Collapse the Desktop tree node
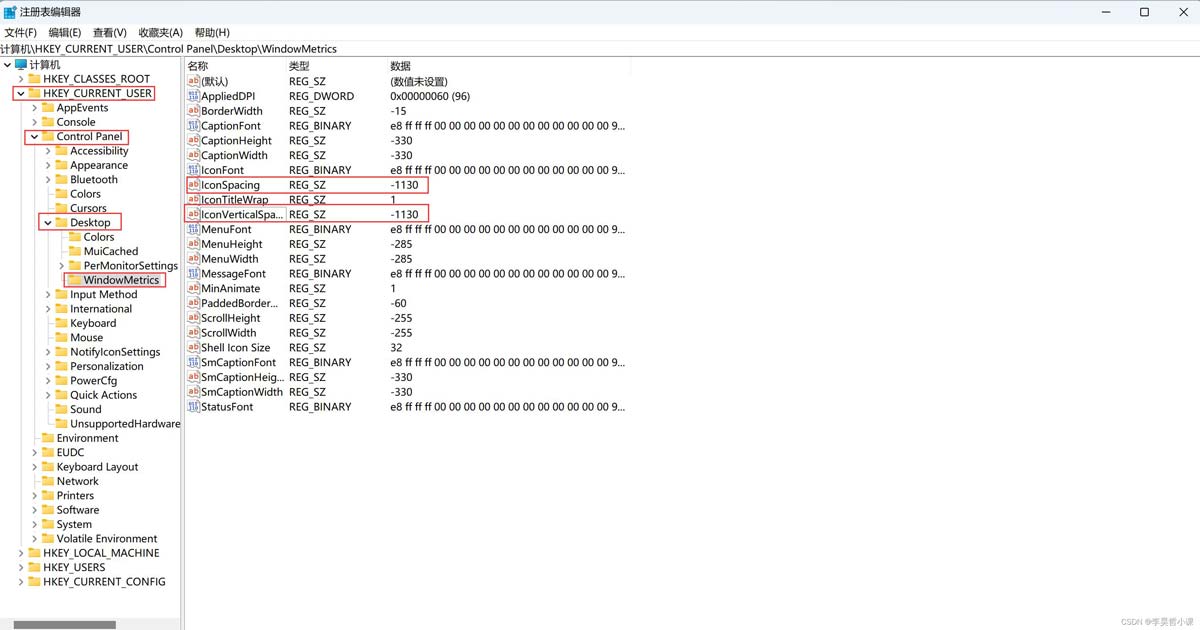 [47, 223]
